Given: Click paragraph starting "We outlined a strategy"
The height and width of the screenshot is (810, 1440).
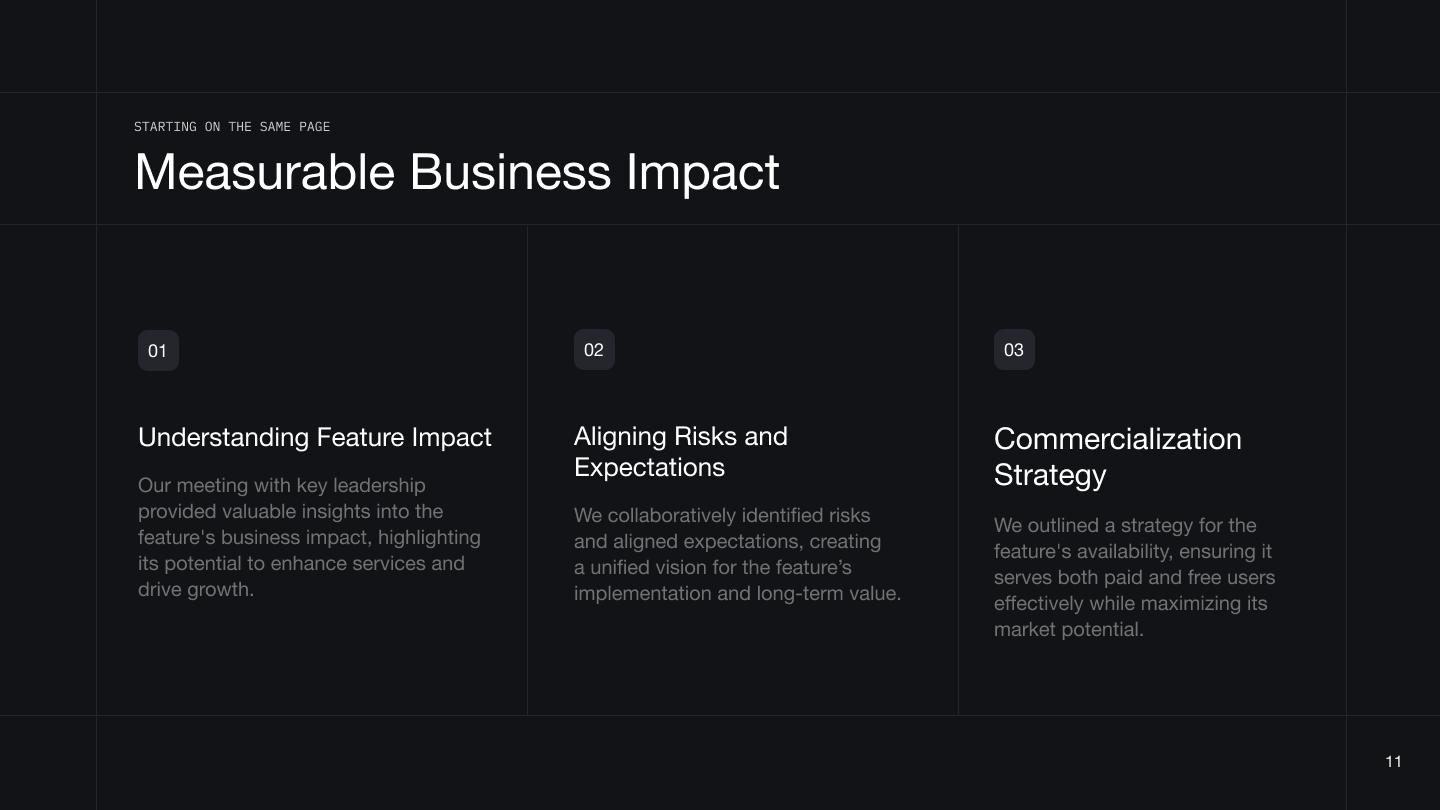Looking at the screenshot, I should [1134, 577].
